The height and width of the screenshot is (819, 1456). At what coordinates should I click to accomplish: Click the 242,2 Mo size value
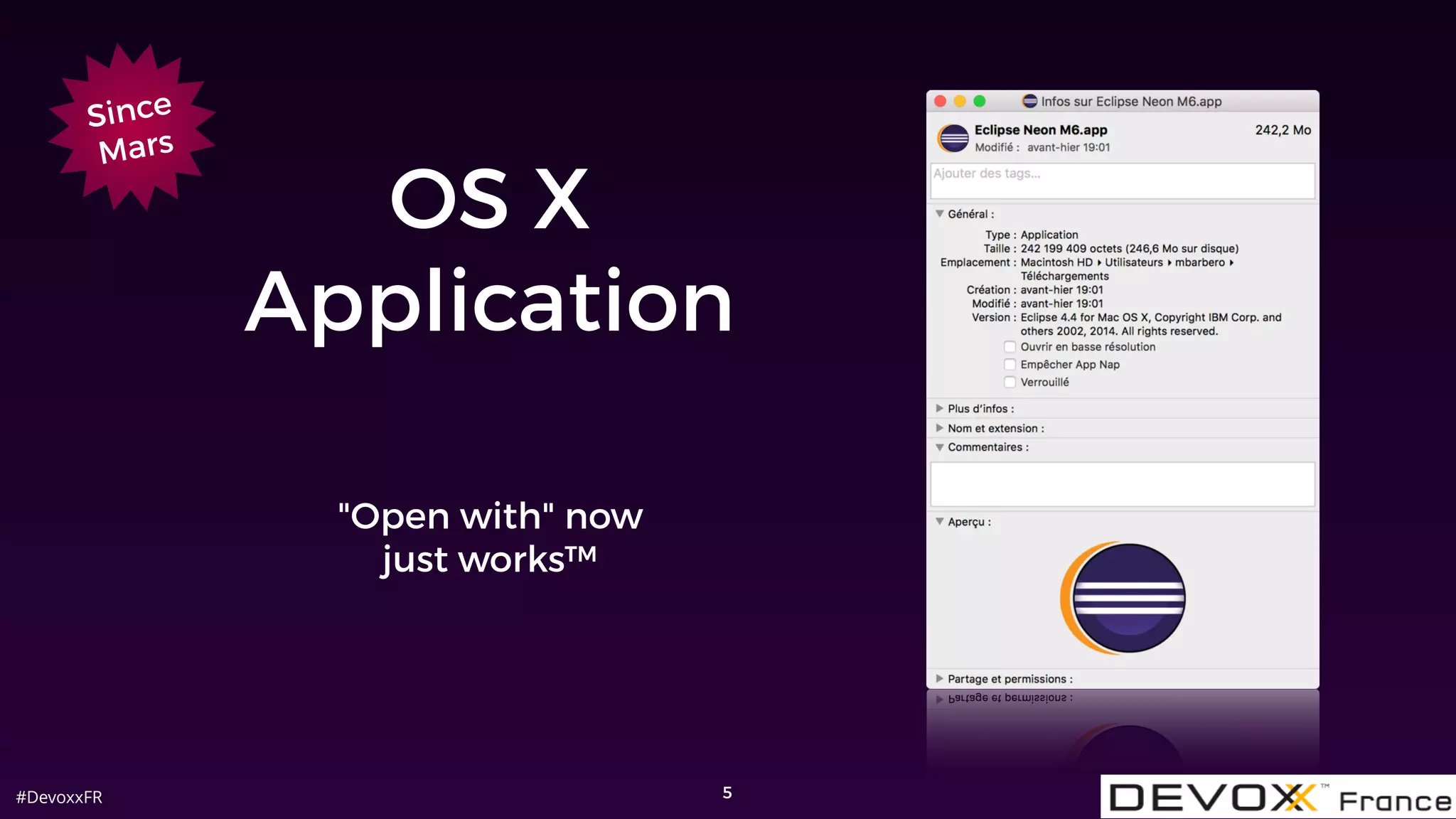[x=1283, y=130]
